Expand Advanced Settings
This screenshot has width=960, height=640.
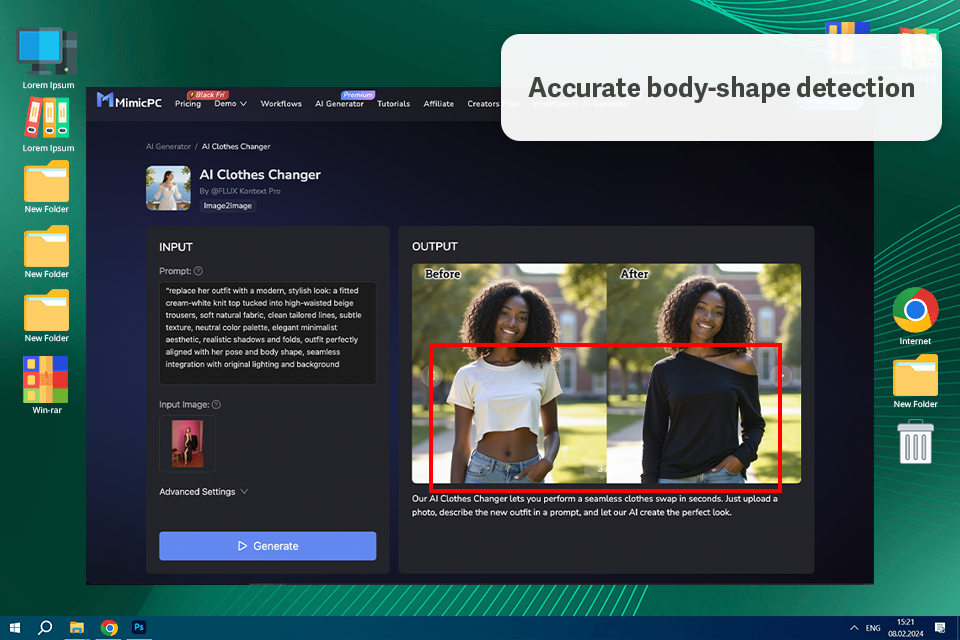pyautogui.click(x=203, y=491)
